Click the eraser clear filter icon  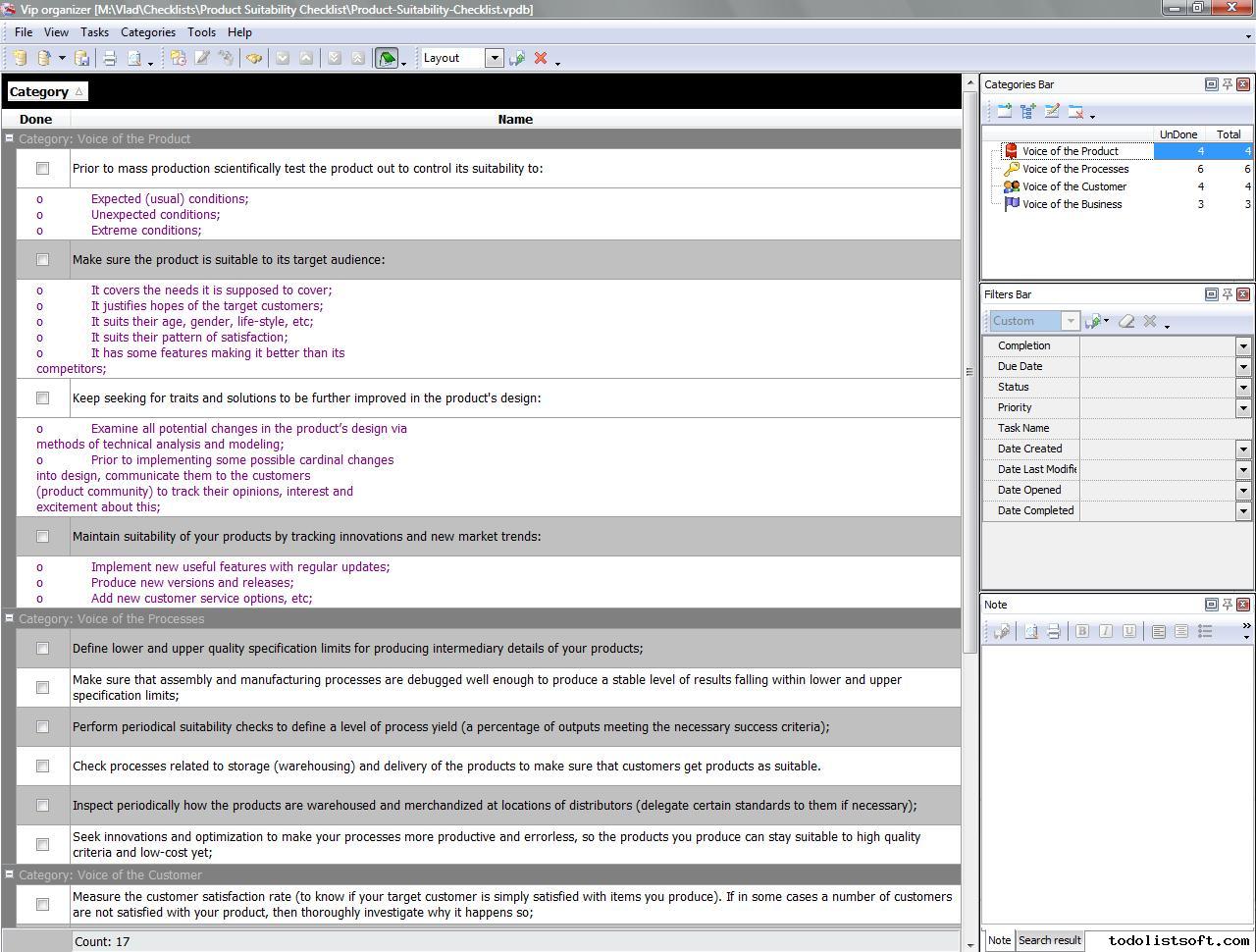click(x=1126, y=321)
